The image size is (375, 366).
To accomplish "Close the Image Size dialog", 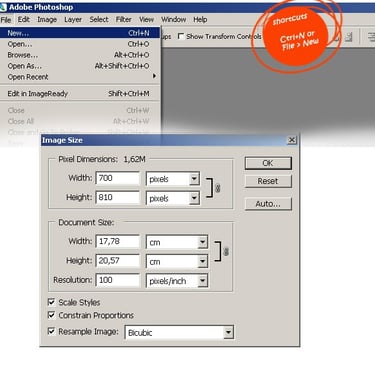I will (x=292, y=140).
